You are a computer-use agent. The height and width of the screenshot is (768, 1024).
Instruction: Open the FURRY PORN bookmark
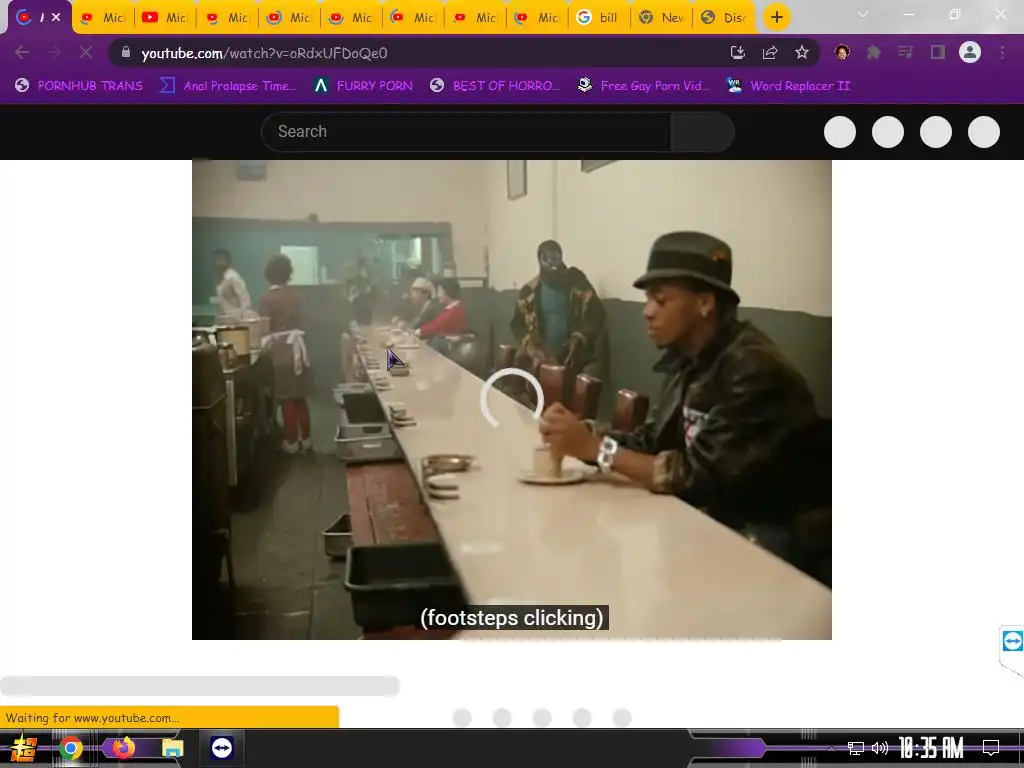[x=363, y=86]
